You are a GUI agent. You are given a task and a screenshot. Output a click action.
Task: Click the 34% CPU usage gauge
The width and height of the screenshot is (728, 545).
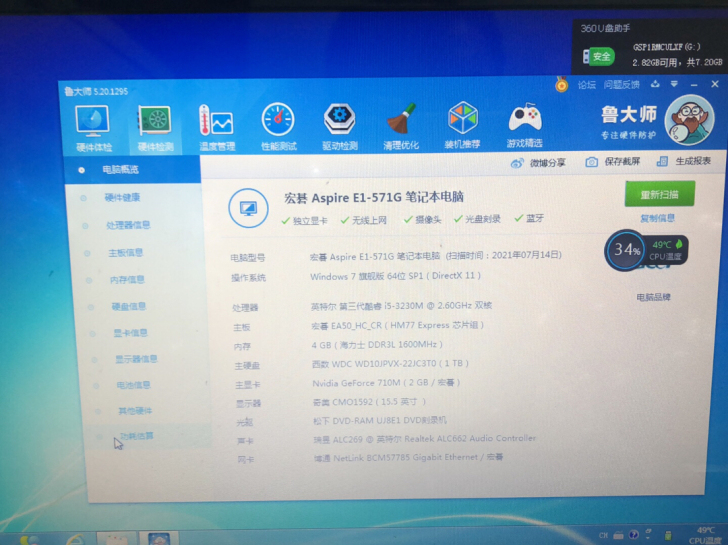coord(626,250)
